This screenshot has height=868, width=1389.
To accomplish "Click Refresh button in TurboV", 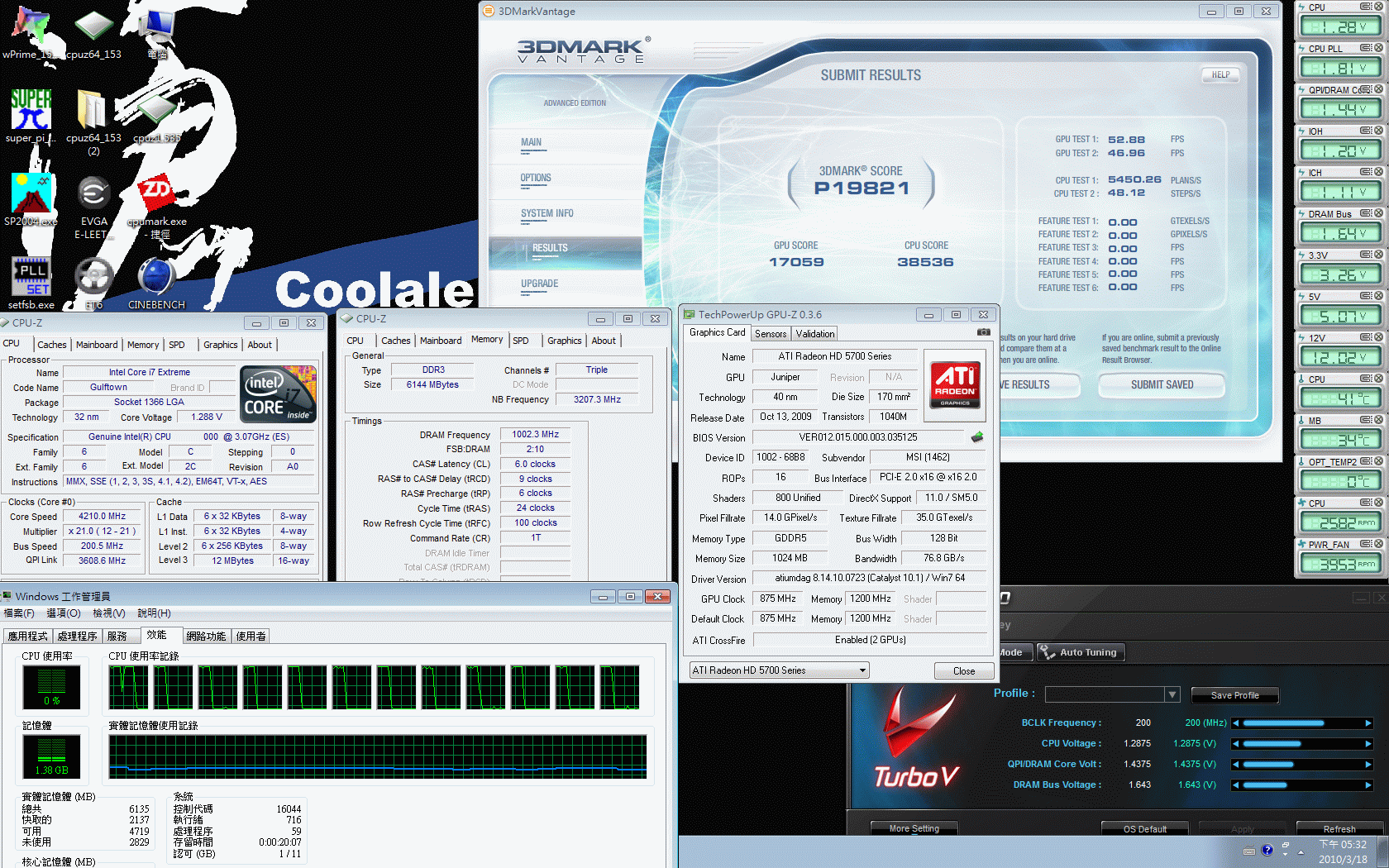I will (x=1339, y=828).
